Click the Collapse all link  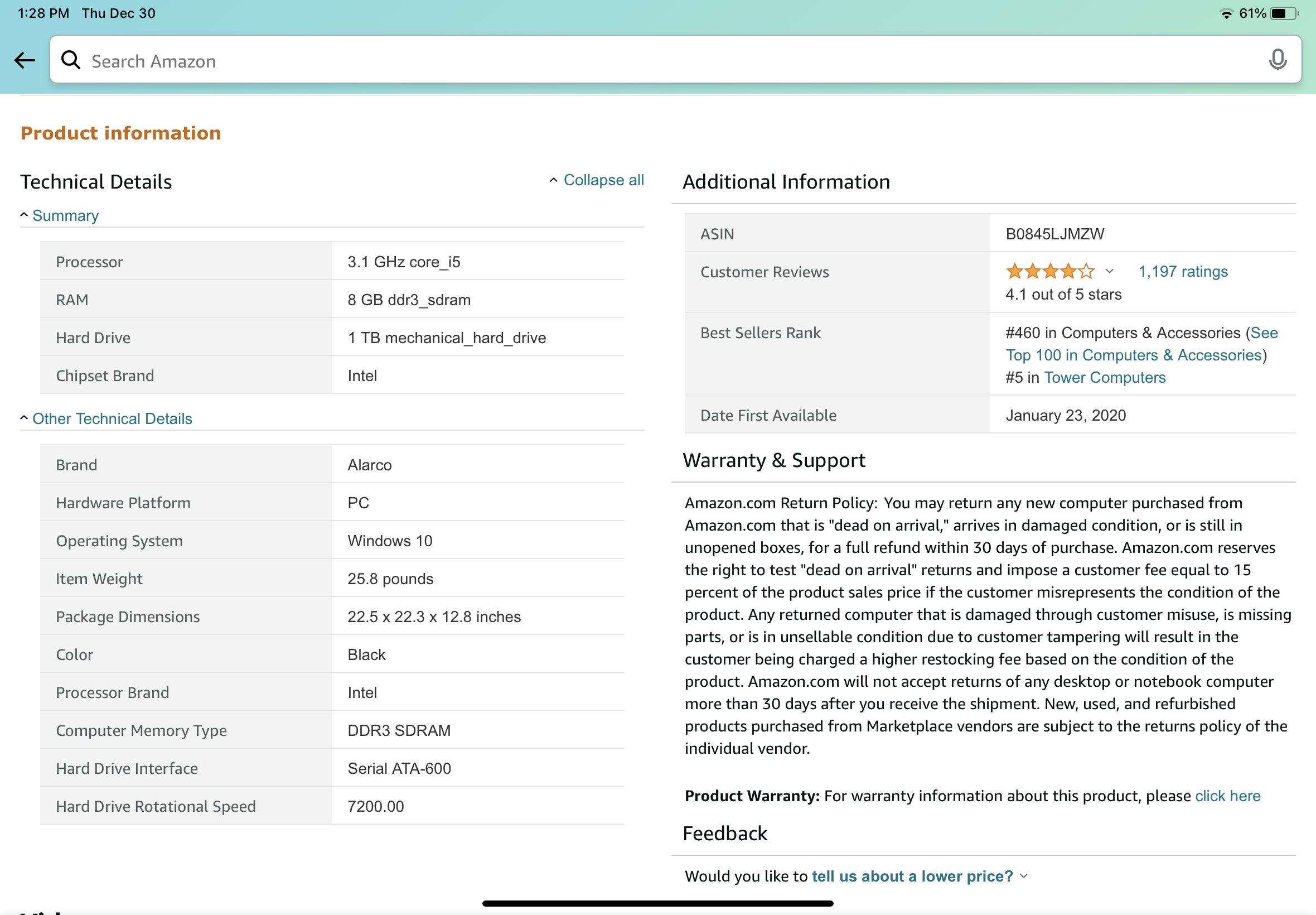click(x=603, y=180)
